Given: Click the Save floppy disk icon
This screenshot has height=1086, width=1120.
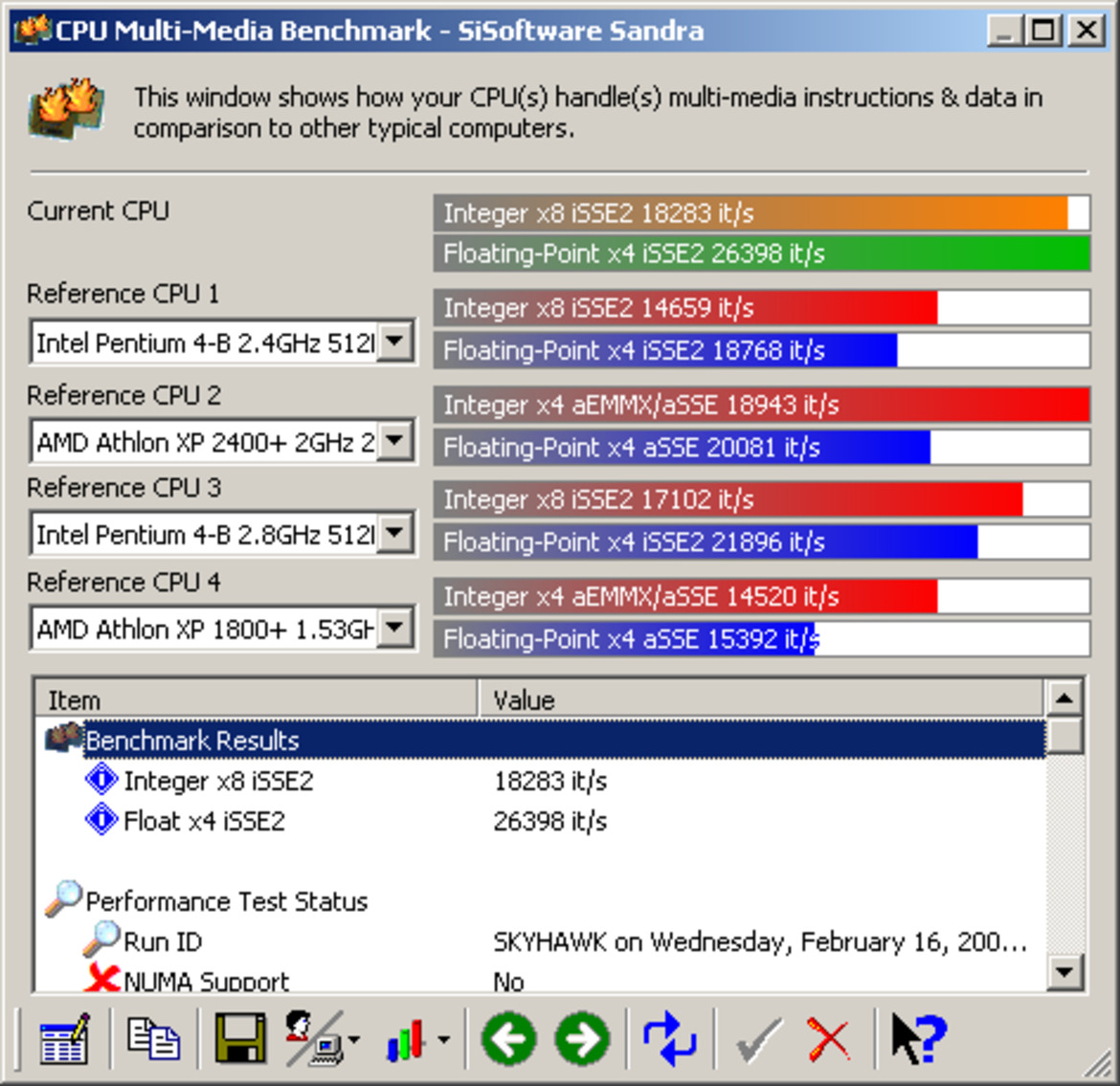Looking at the screenshot, I should [240, 1039].
